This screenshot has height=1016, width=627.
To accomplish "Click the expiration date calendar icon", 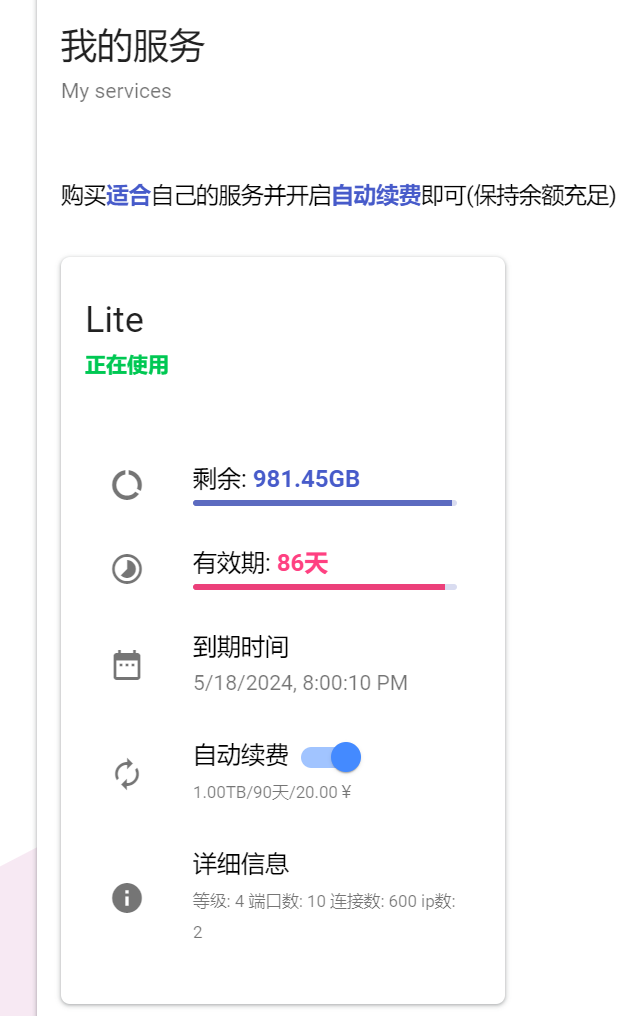I will tap(127, 665).
